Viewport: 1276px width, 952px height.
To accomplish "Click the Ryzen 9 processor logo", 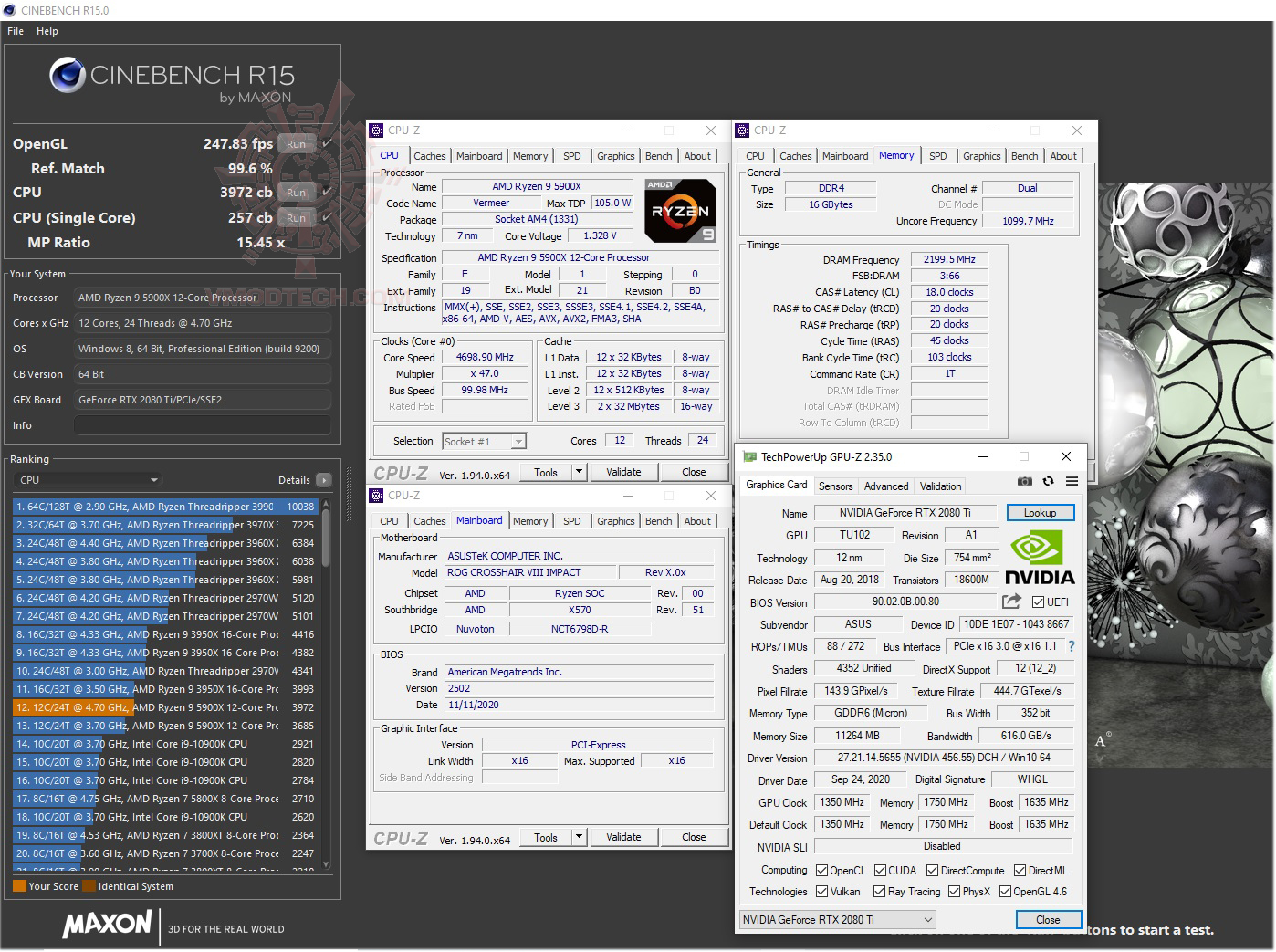I will 680,211.
